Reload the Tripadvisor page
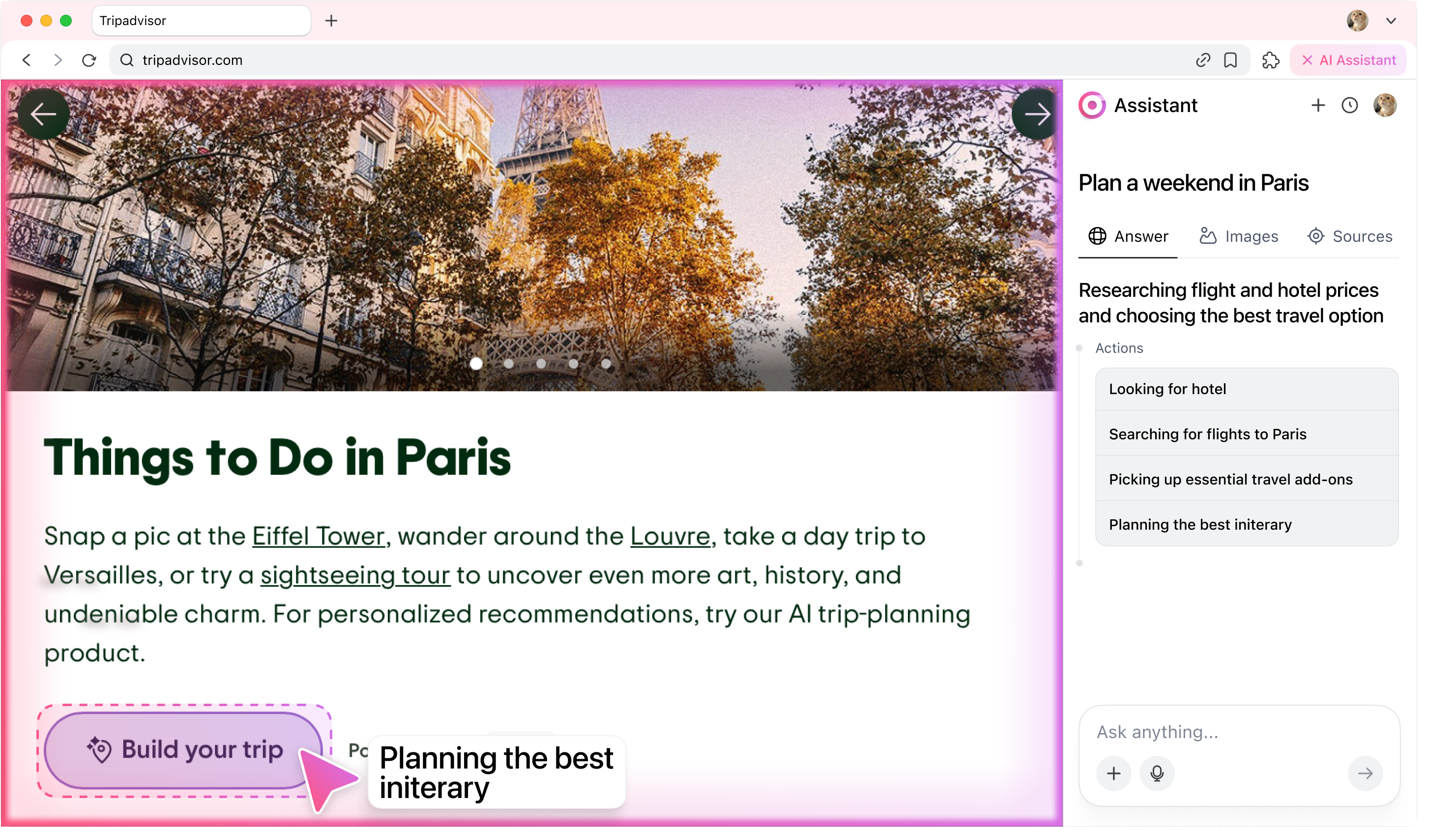Viewport: 1456px width, 827px height. [89, 59]
